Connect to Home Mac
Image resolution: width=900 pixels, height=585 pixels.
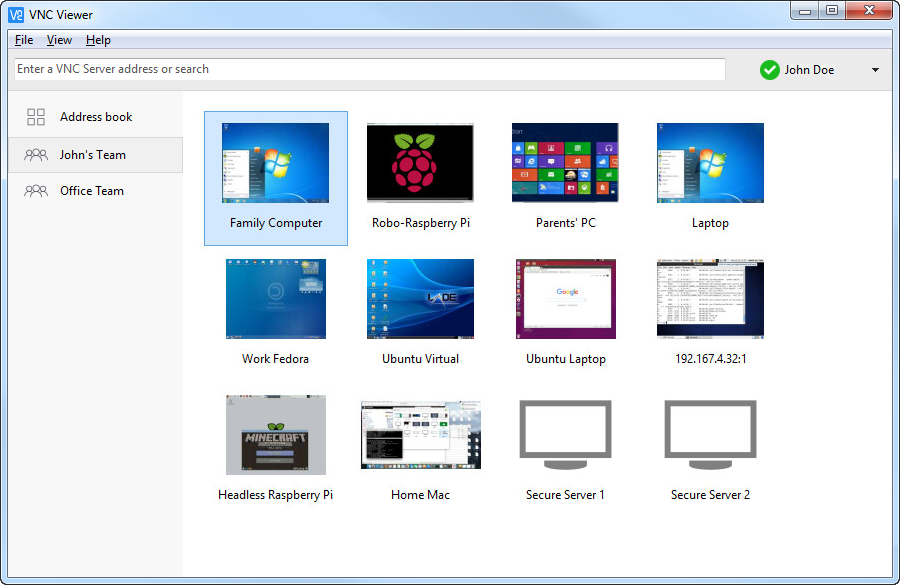click(420, 434)
